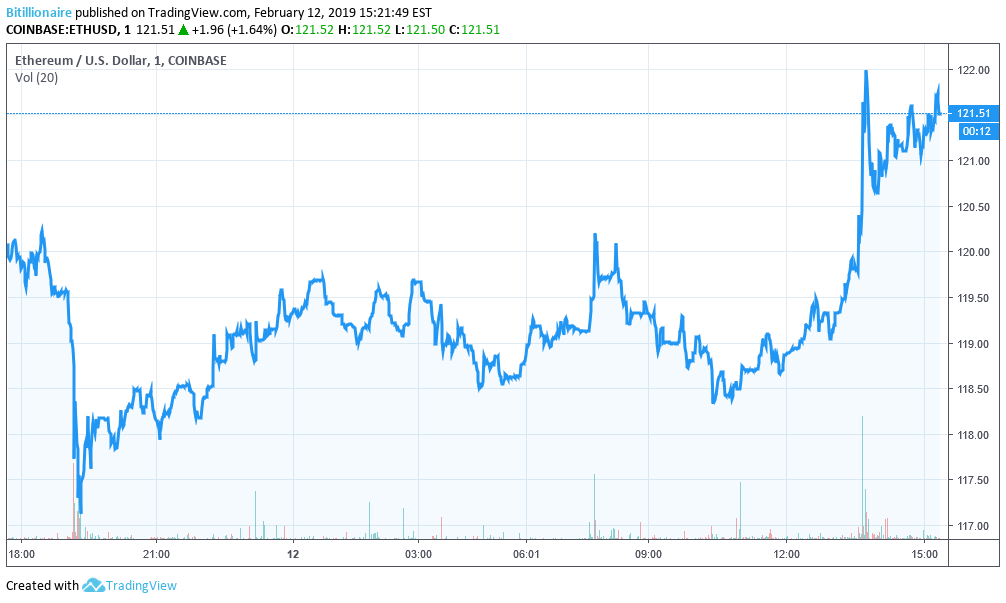Click the price line's highest peak near 122.00

point(865,71)
